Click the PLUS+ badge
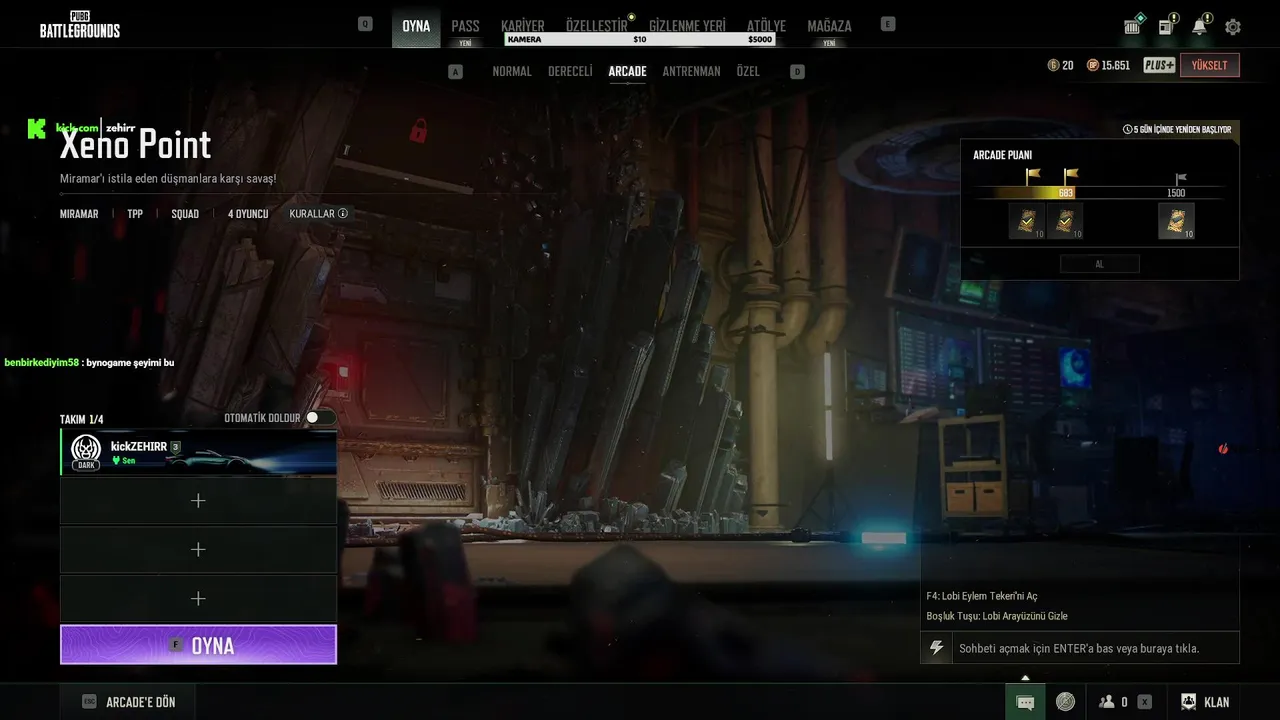Viewport: 1280px width, 720px height. [1159, 65]
